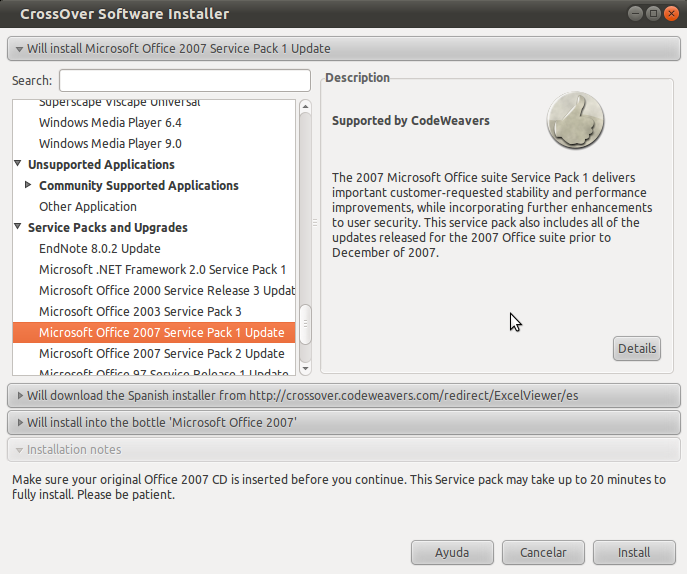Collapse the Service Packs and Upgrades group
Viewport: 687px width, 574px height.
click(x=19, y=228)
